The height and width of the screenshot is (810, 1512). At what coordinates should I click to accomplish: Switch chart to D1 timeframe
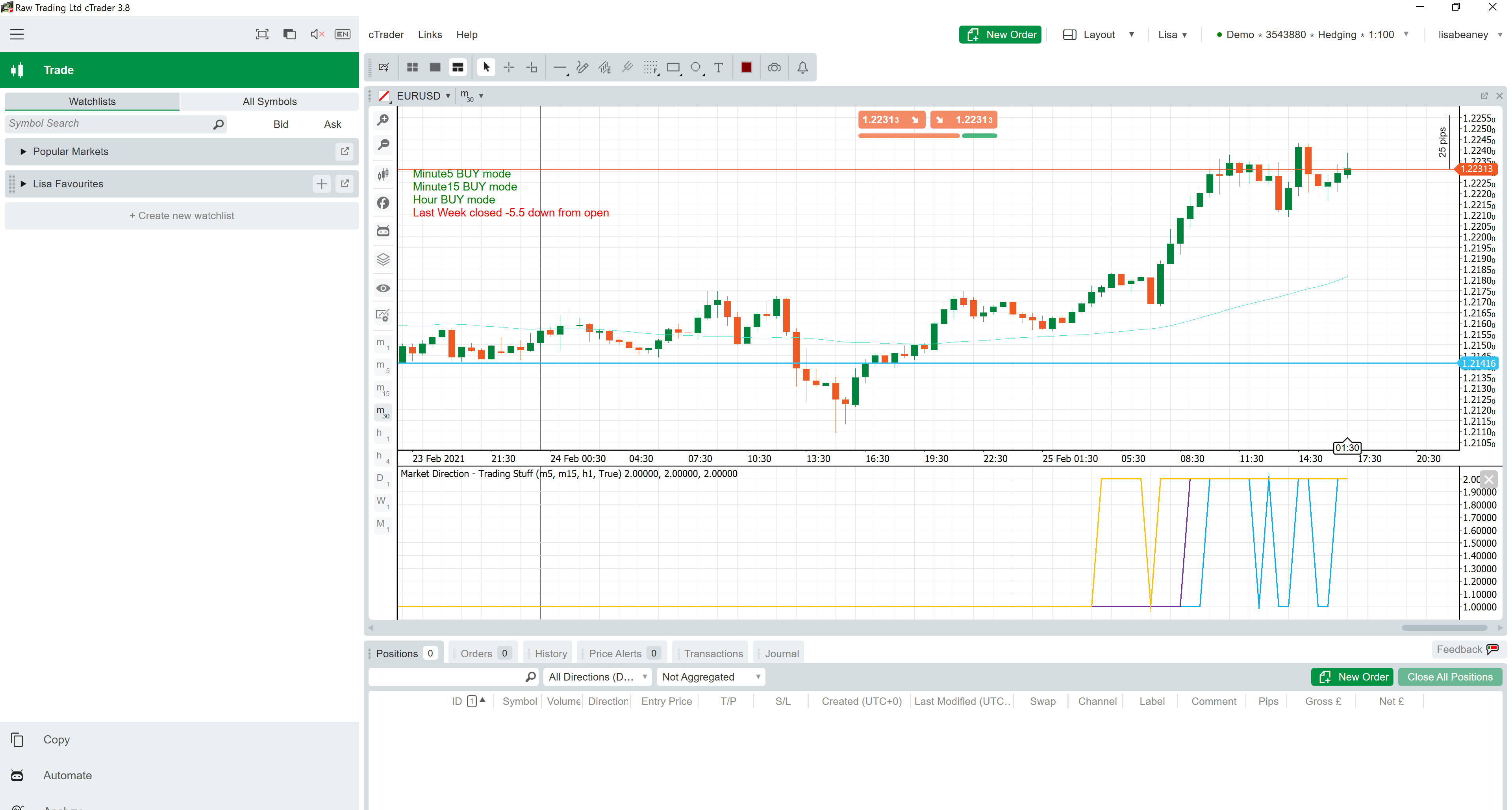[383, 480]
